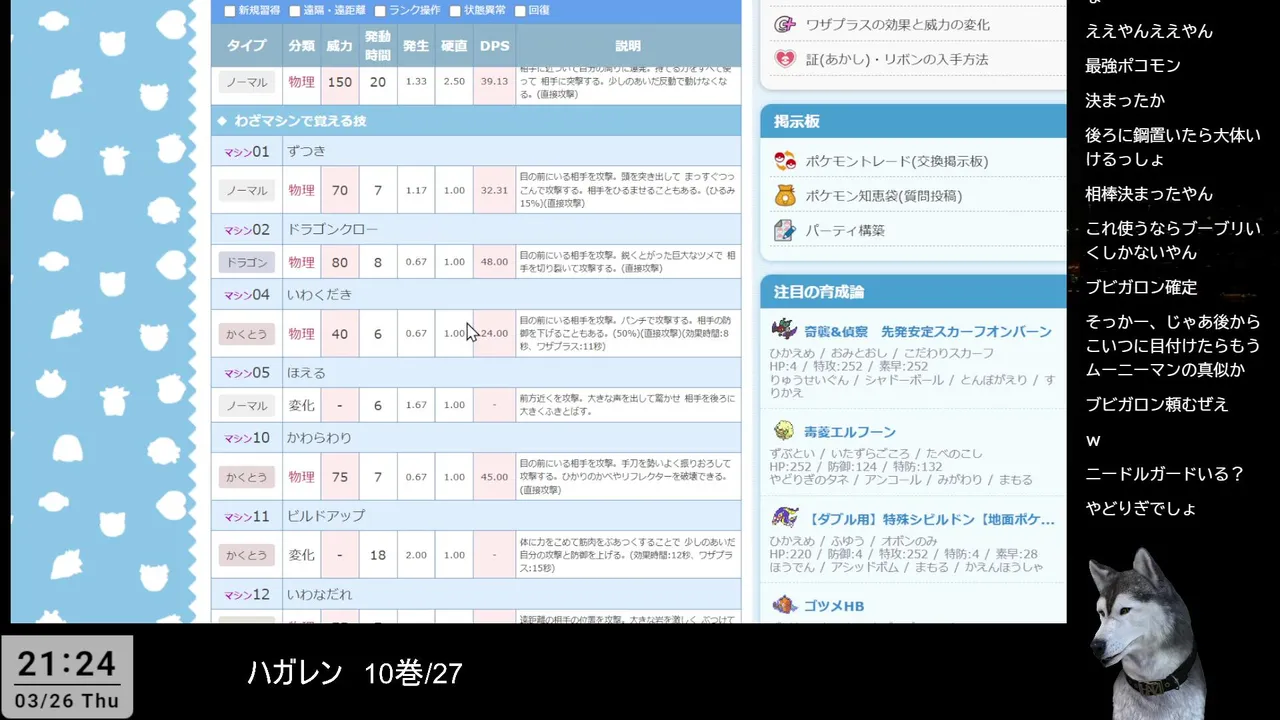Click move name いわなだれ
The width and height of the screenshot is (1280, 720).
coord(319,594)
